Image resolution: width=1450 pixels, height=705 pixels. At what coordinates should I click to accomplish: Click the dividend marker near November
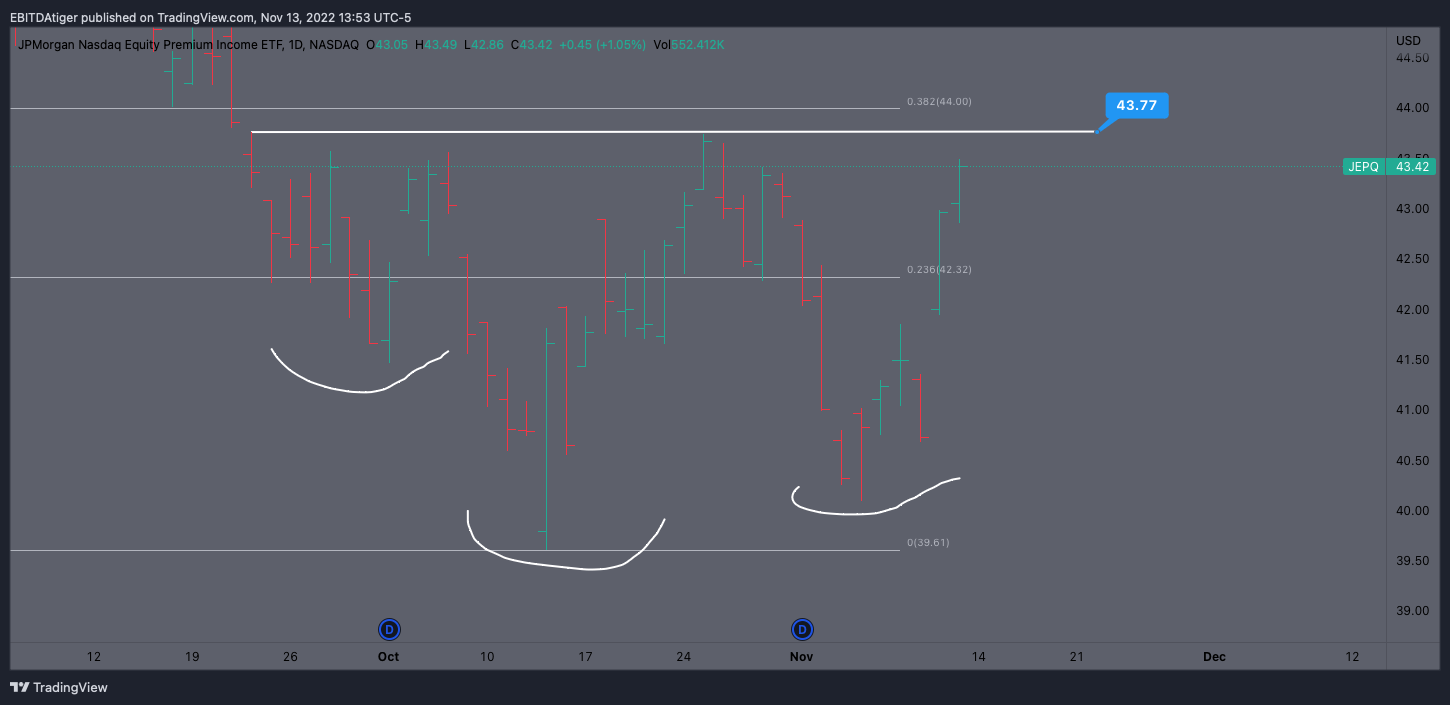click(x=802, y=629)
